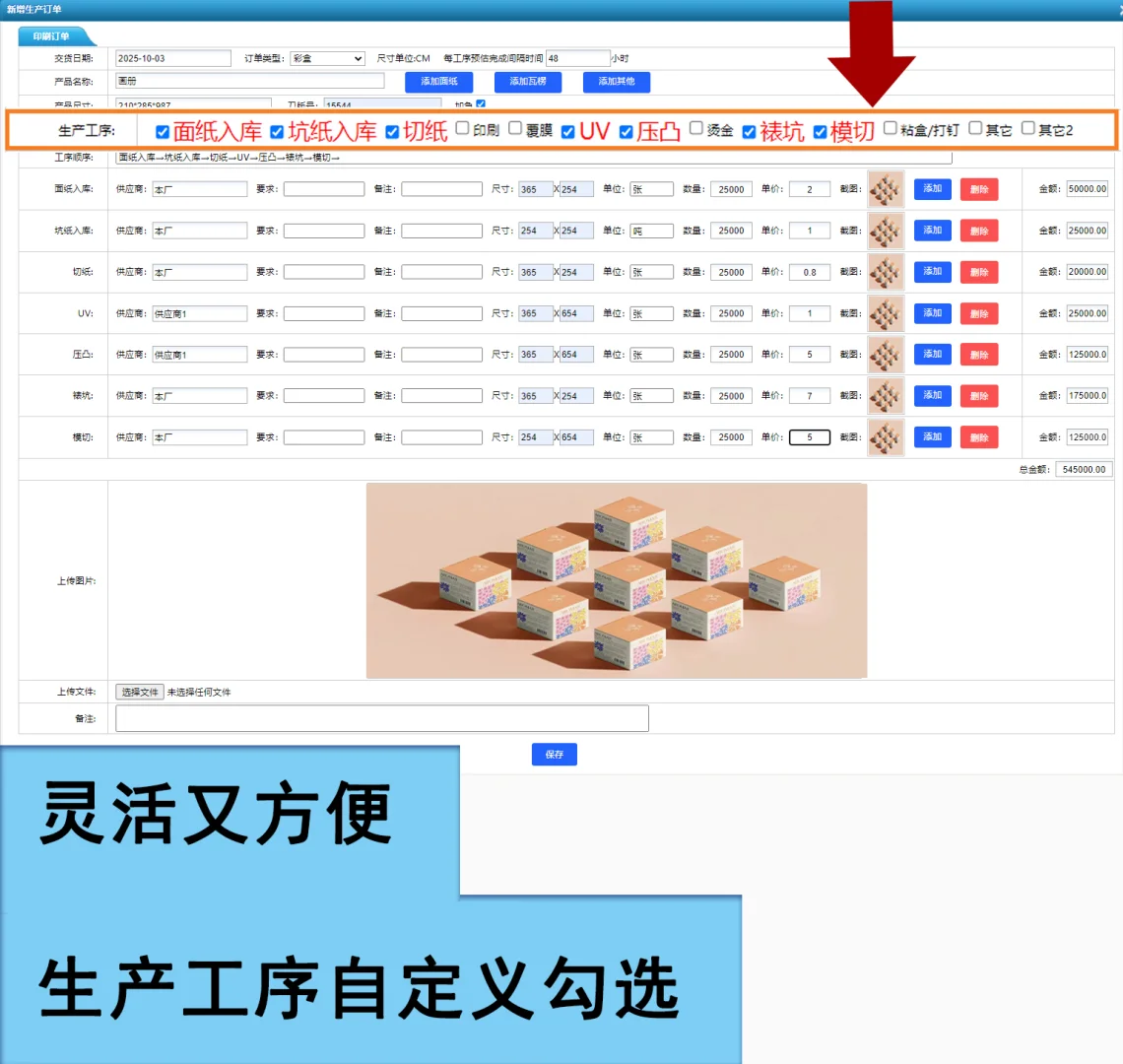
Task: Click the uploaded boxes product image
Action: (616, 579)
